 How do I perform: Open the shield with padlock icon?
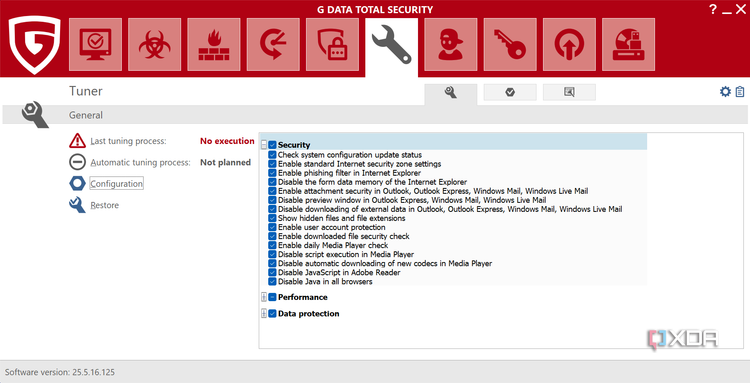tap(332, 44)
